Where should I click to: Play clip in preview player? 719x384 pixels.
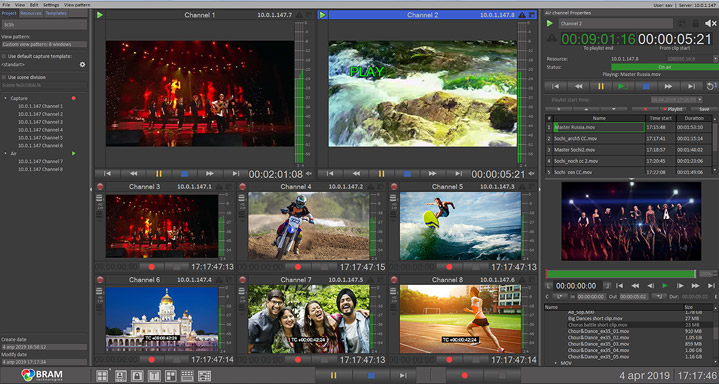[x=665, y=286]
